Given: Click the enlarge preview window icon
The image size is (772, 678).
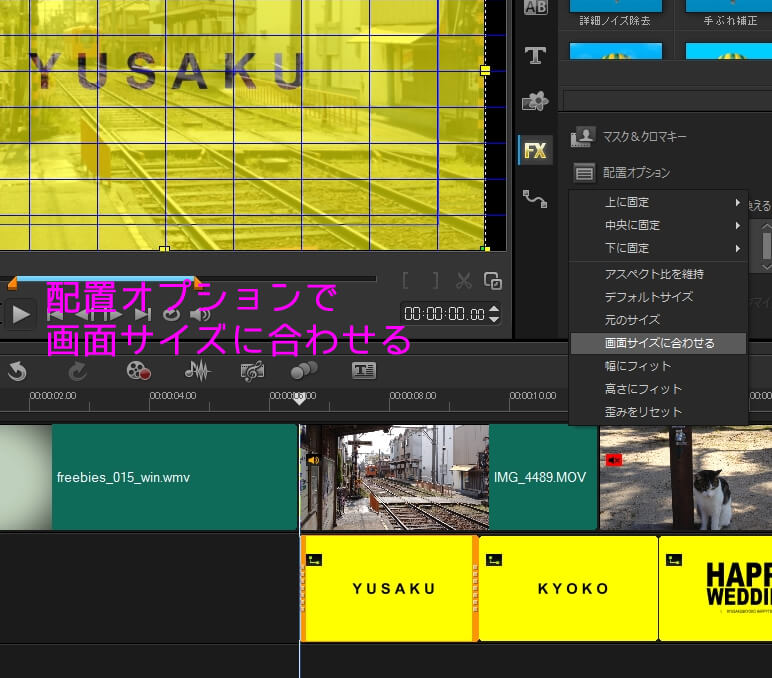Looking at the screenshot, I should [x=493, y=281].
